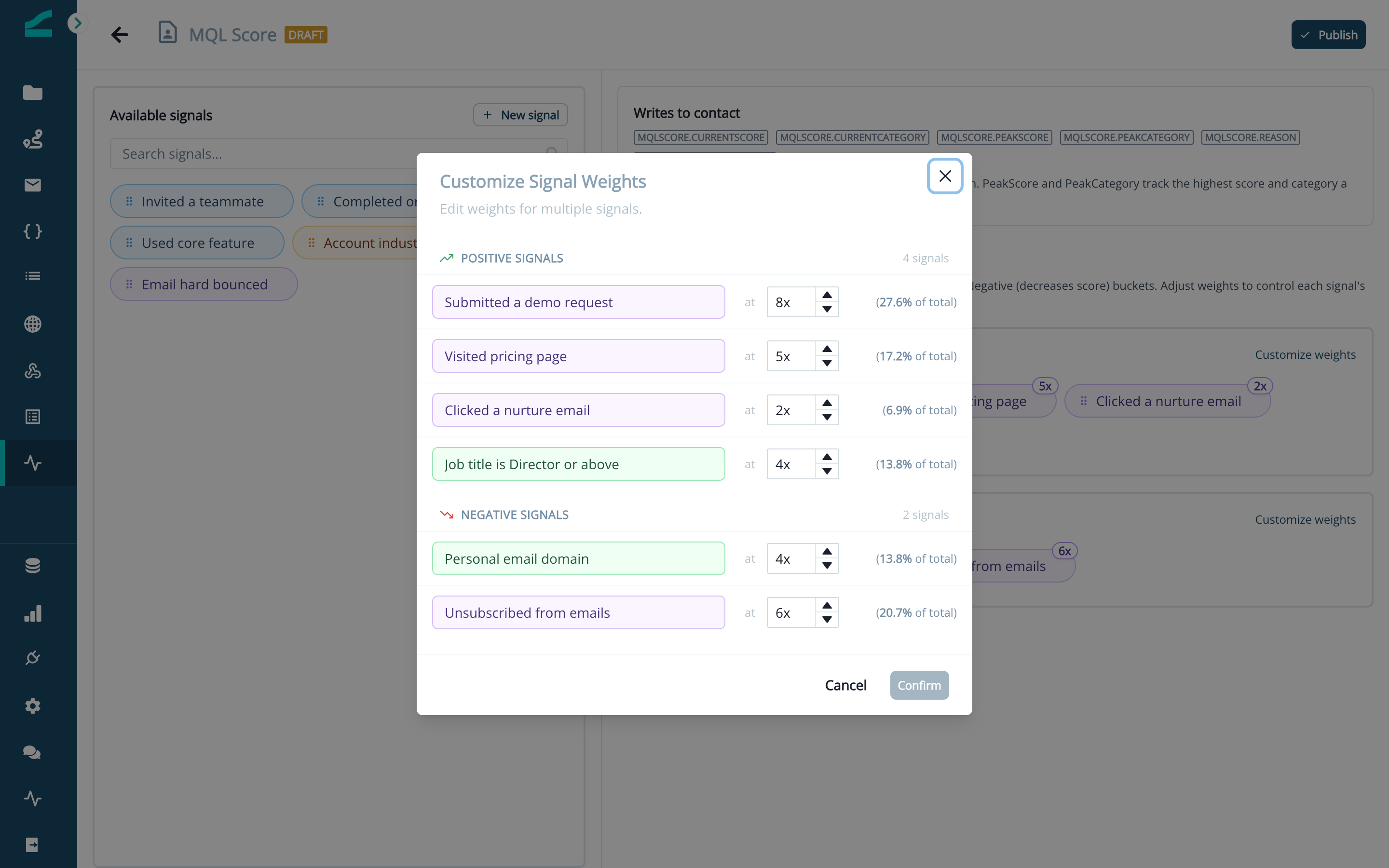Open the globe icon in sidebar
This screenshot has width=1389, height=868.
coord(33,324)
